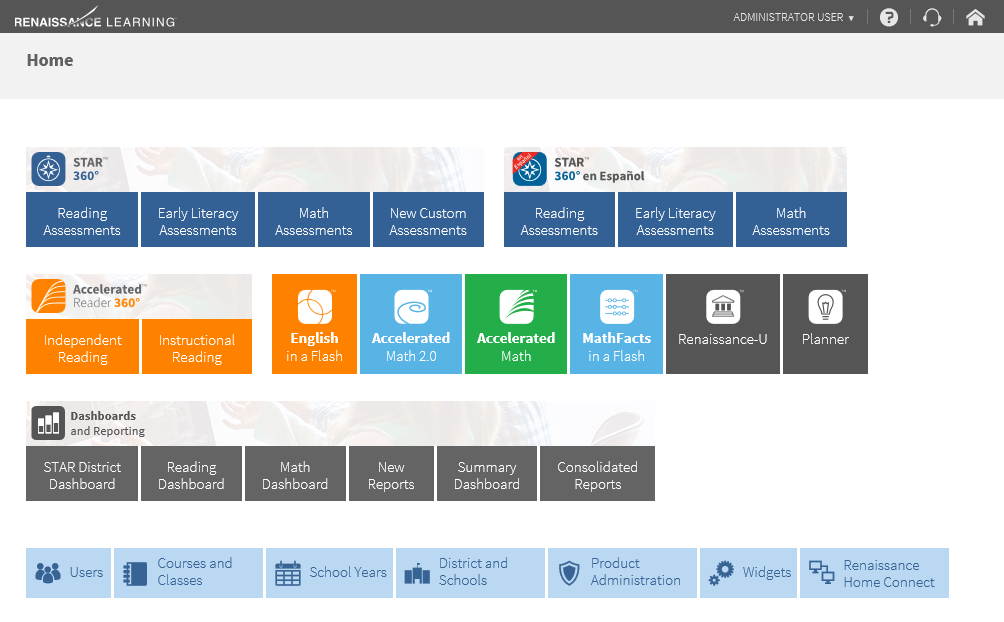Image resolution: width=1004 pixels, height=622 pixels.
Task: Click the STAR 360 en Español icon
Action: point(530,169)
